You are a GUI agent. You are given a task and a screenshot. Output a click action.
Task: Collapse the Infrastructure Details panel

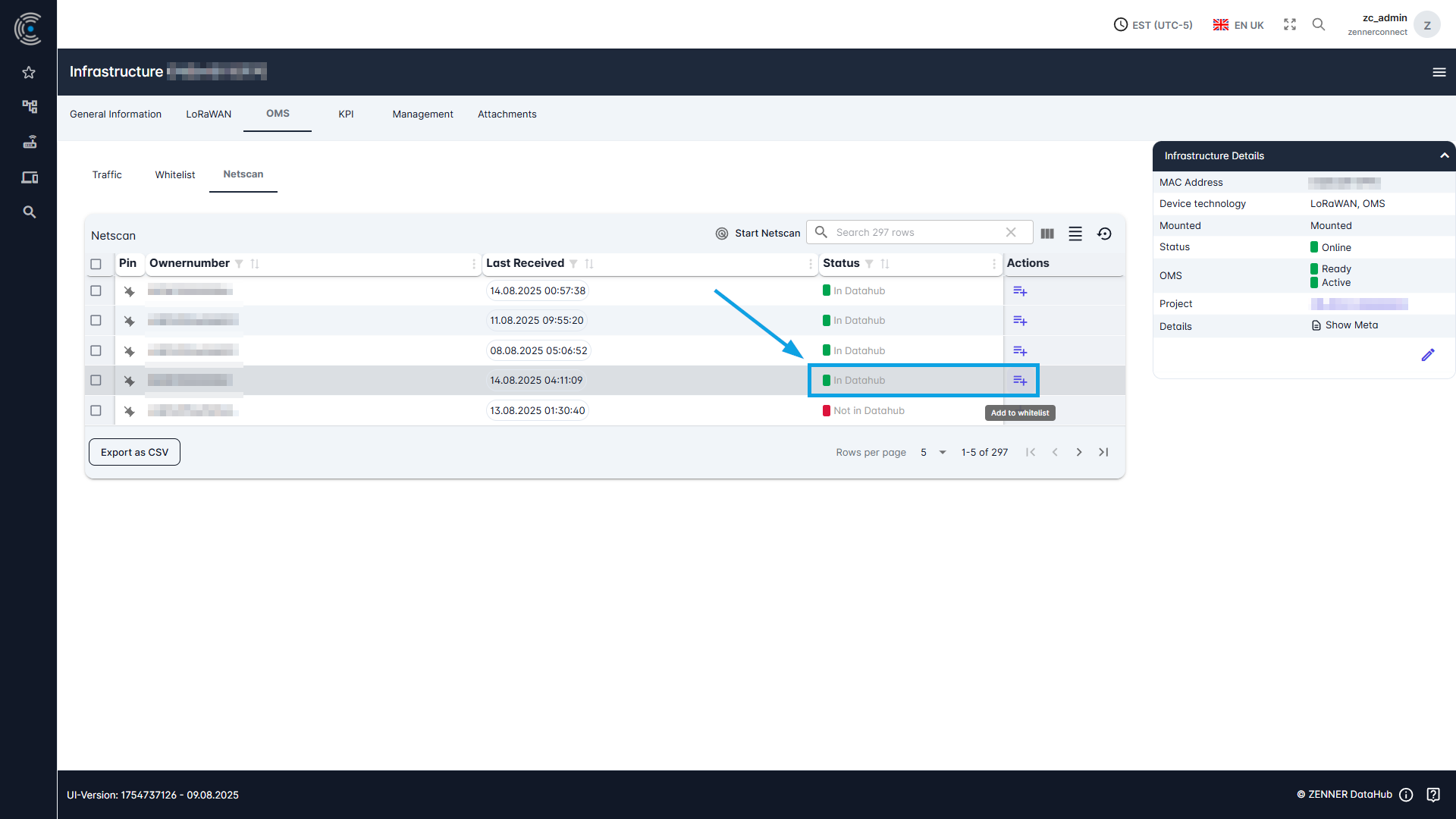1444,155
